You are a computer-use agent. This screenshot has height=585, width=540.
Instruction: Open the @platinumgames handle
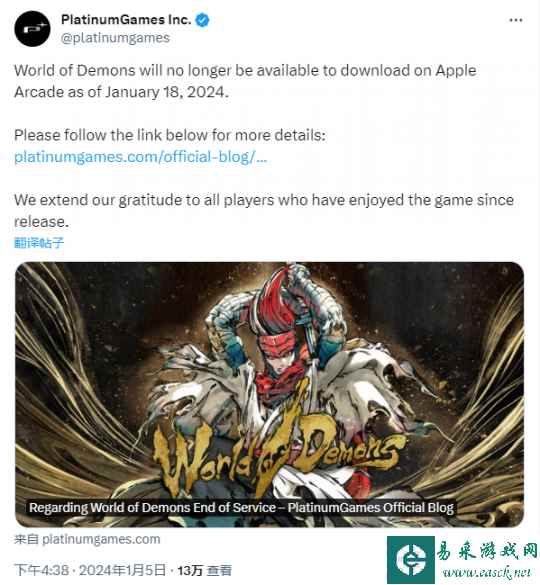(x=115, y=38)
